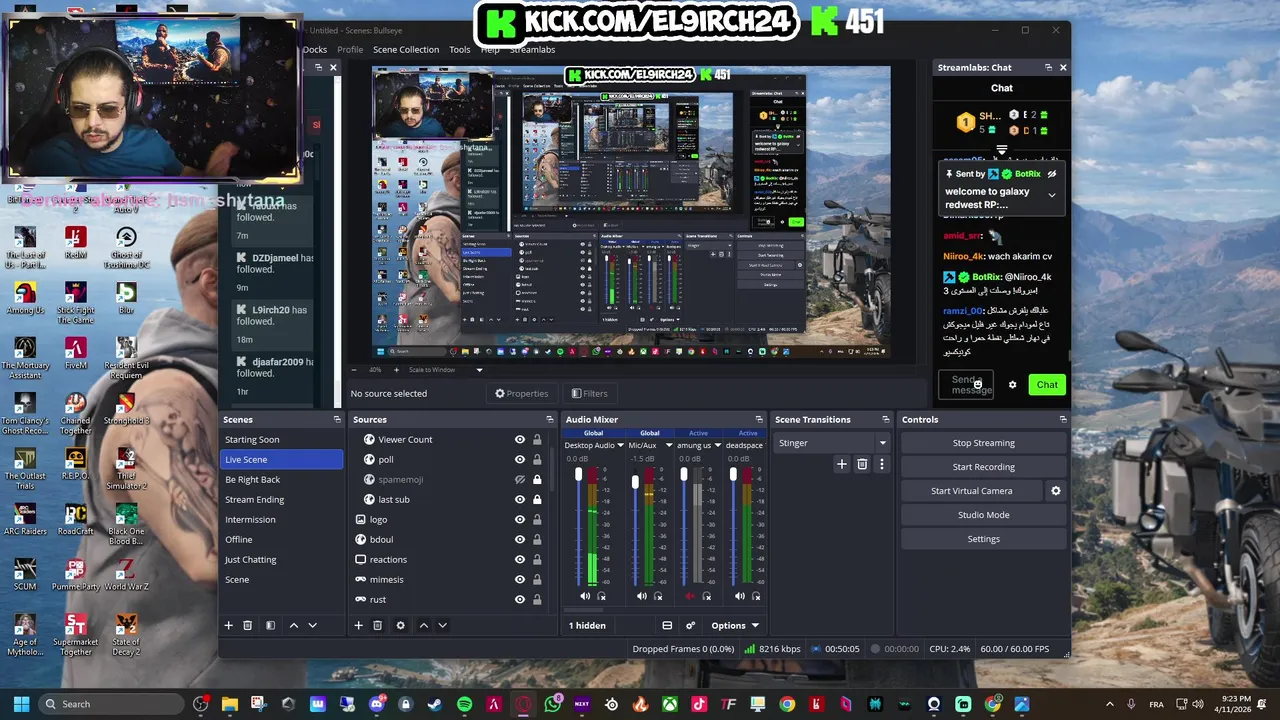Viewport: 1280px width, 720px height.
Task: Lock the mimesis source
Action: click(537, 579)
